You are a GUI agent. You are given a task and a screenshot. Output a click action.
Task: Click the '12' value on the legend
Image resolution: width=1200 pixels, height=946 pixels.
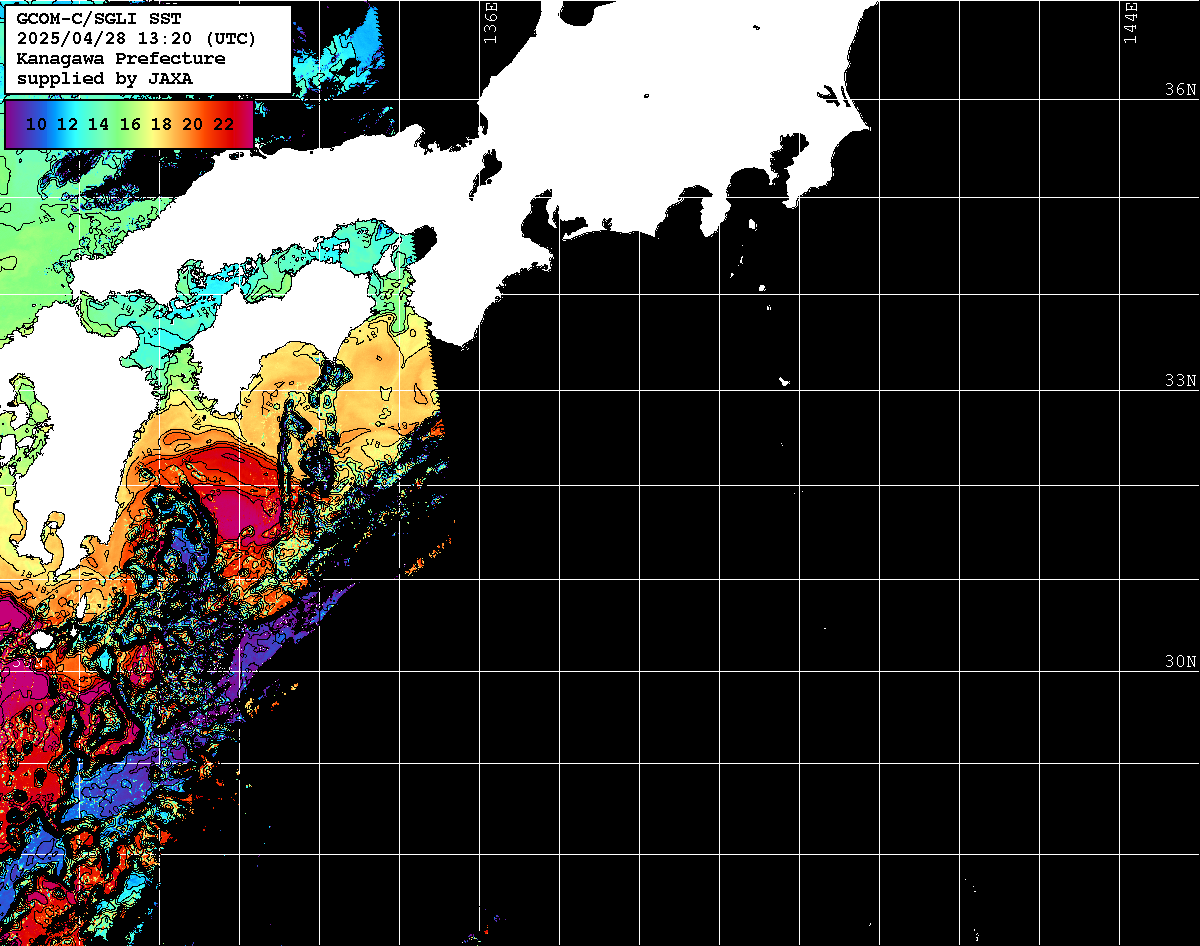(x=67, y=125)
